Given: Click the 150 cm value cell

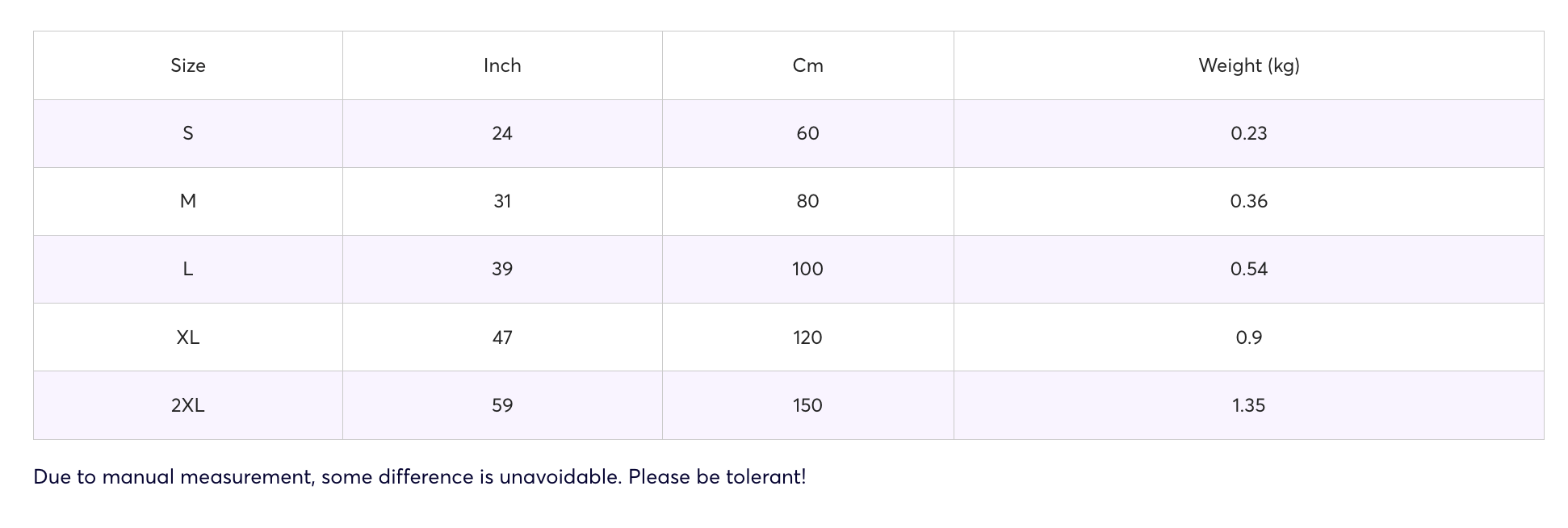Looking at the screenshot, I should click(807, 405).
